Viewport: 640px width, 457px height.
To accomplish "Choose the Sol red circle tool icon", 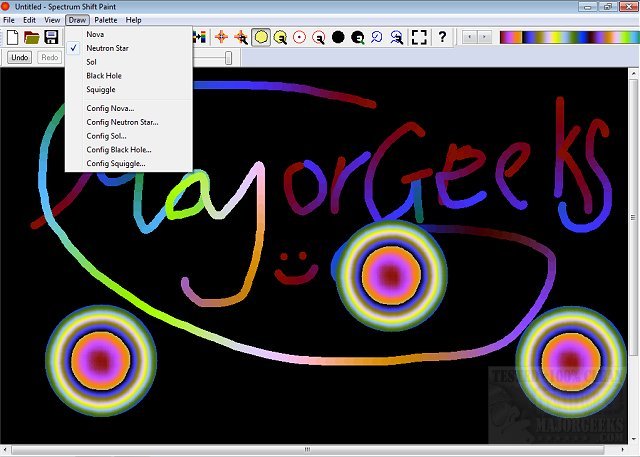I will point(299,37).
